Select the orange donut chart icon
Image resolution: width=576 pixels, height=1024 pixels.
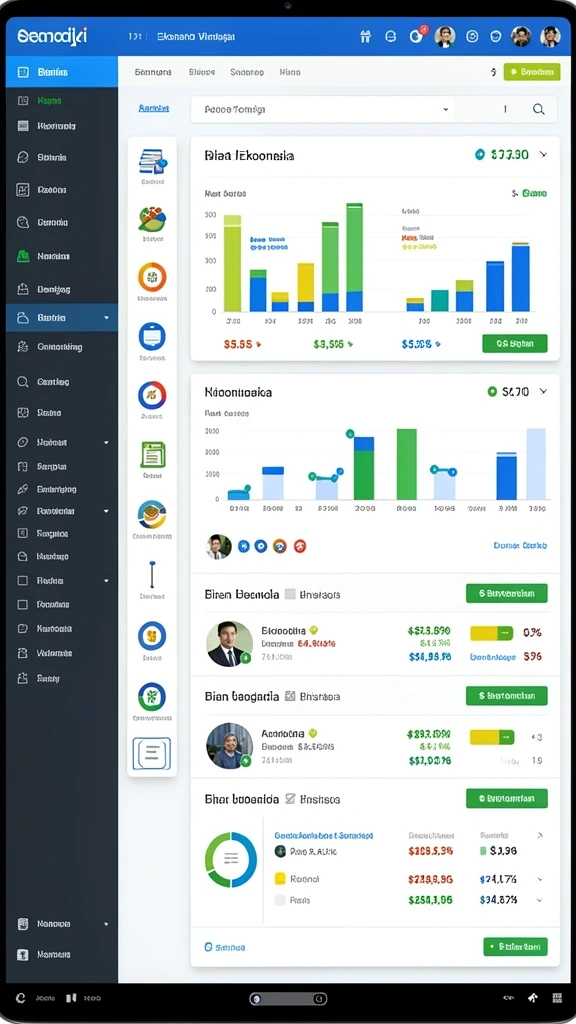point(152,277)
